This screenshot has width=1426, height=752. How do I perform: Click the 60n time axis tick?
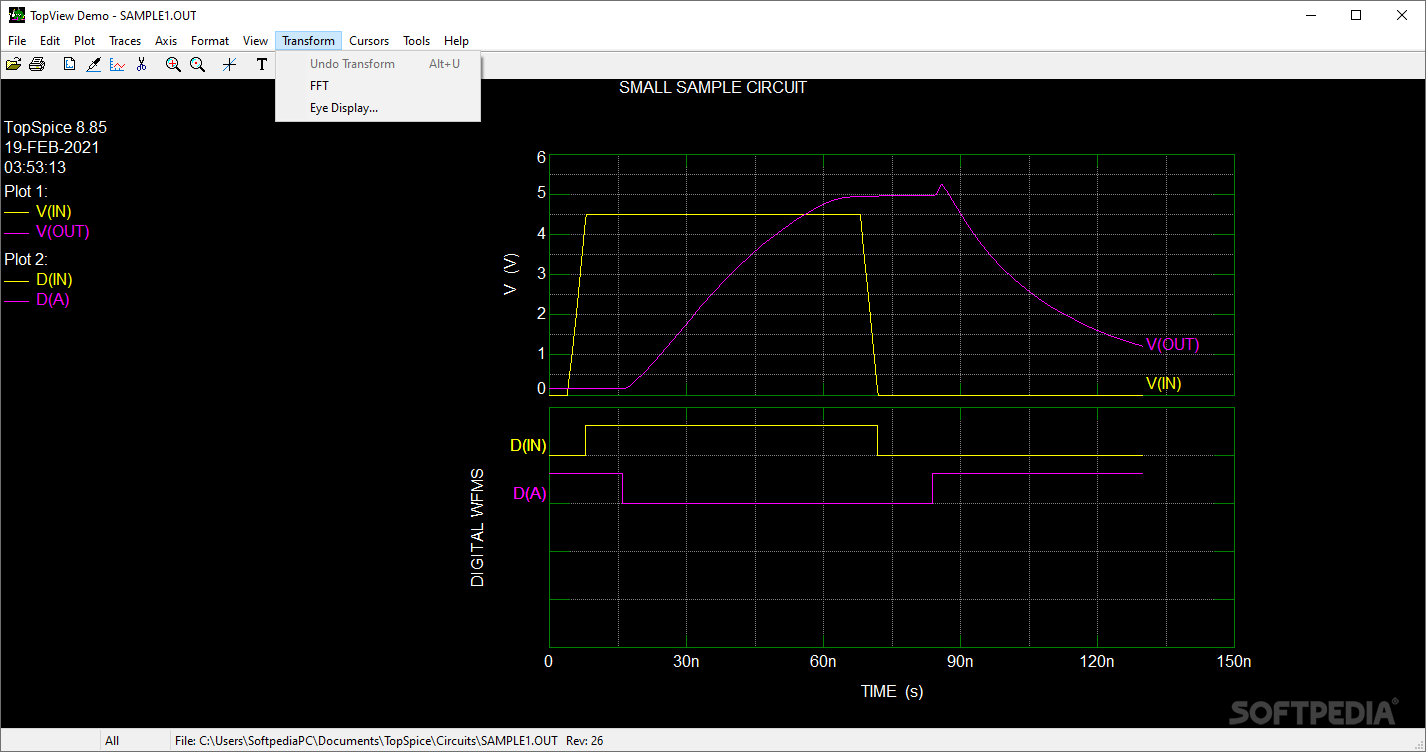(x=823, y=662)
